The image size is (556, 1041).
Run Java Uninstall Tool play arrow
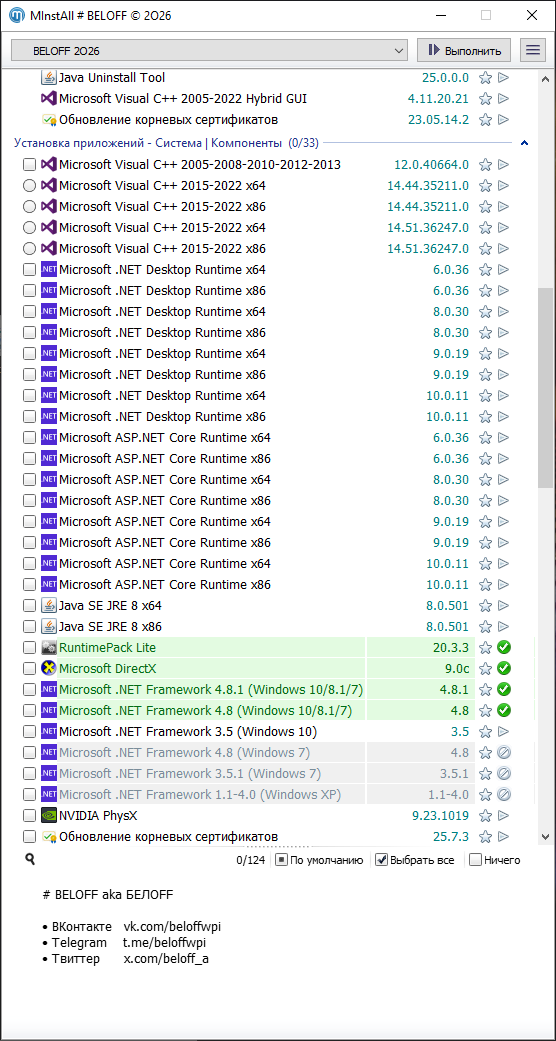pos(504,78)
